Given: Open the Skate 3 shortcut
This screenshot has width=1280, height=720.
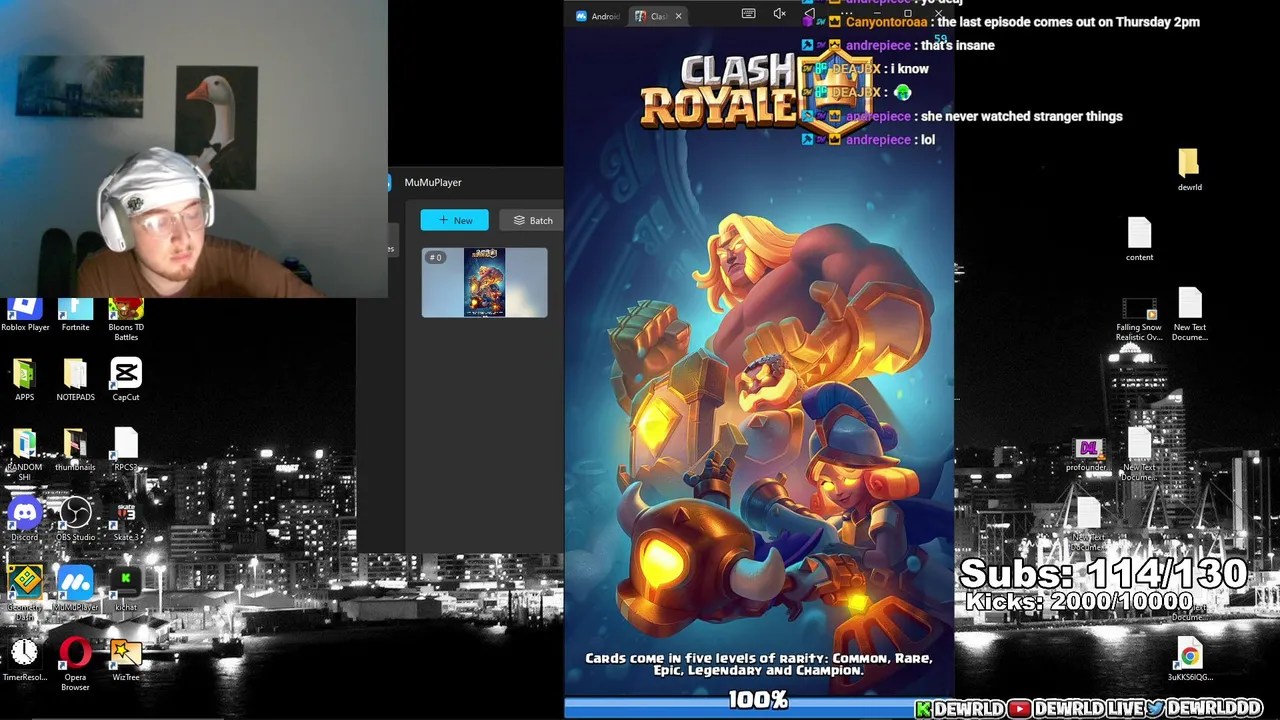Looking at the screenshot, I should pos(126,520).
